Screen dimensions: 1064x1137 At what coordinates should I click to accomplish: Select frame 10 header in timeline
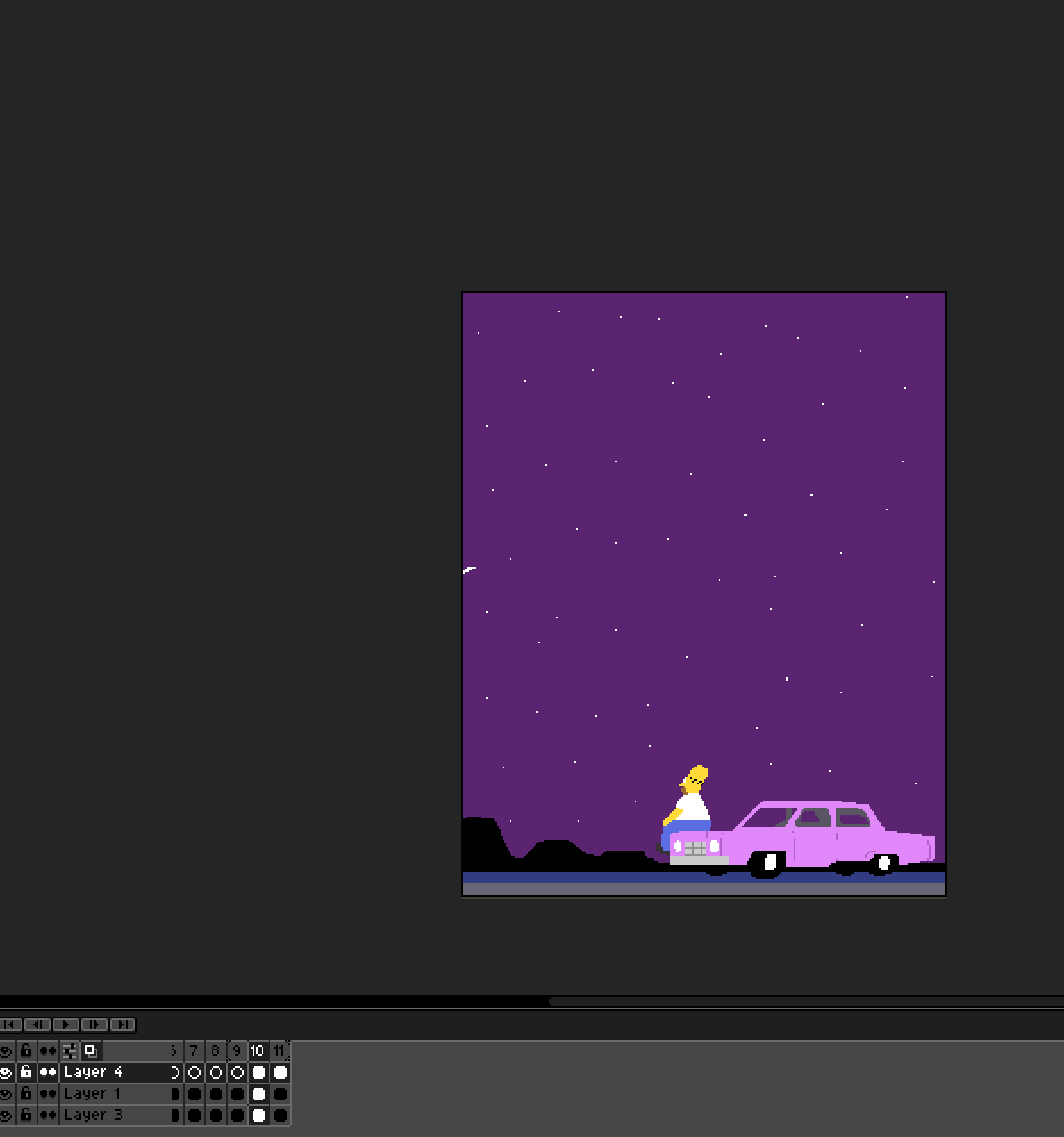(x=258, y=1050)
